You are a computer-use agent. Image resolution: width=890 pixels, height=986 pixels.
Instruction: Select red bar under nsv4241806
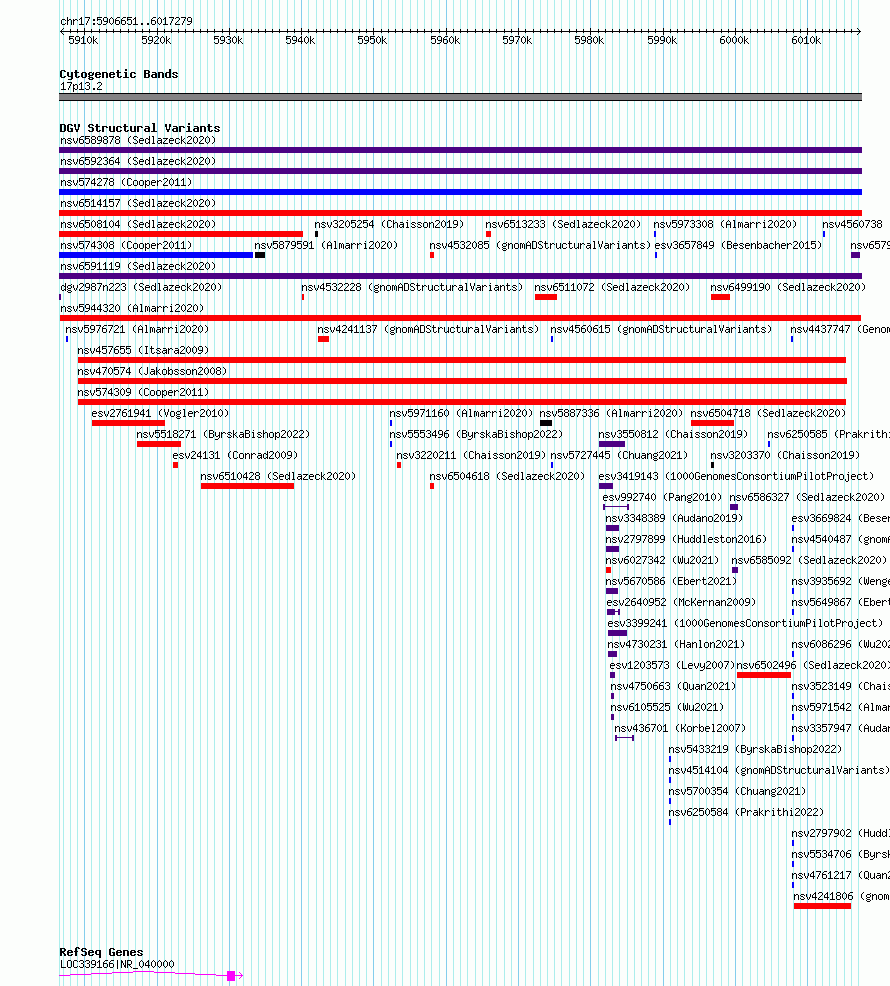822,906
